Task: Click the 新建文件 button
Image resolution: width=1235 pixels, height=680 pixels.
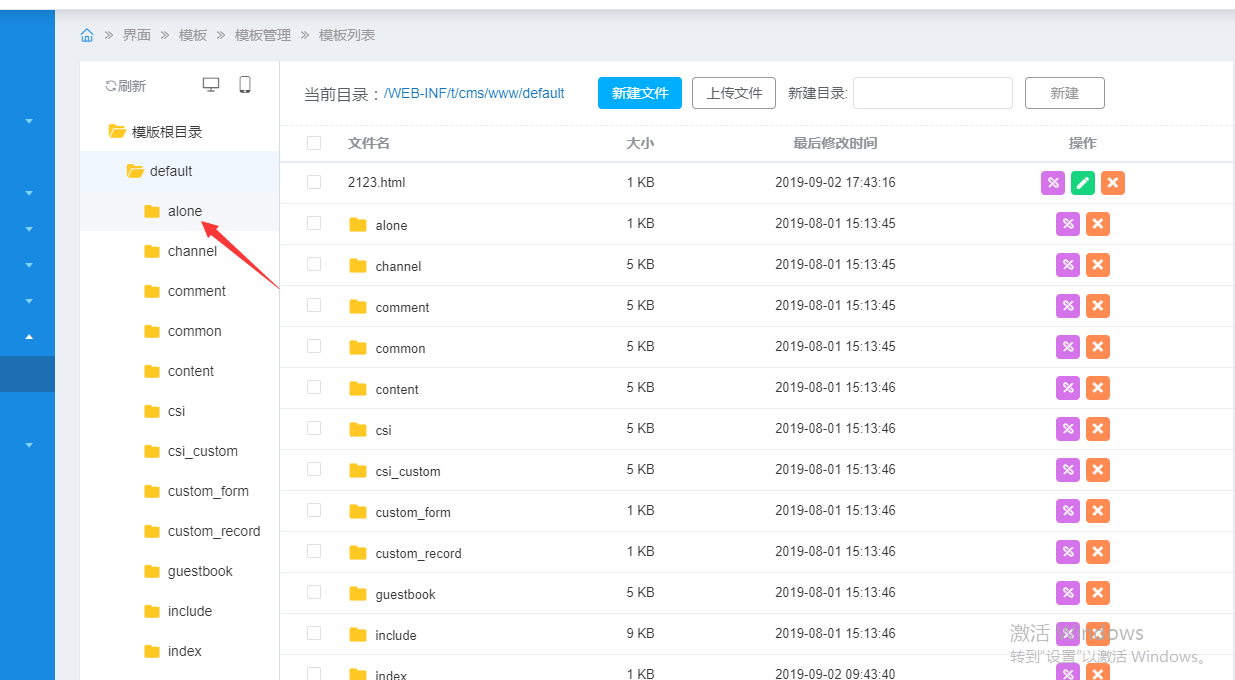Action: coord(640,93)
